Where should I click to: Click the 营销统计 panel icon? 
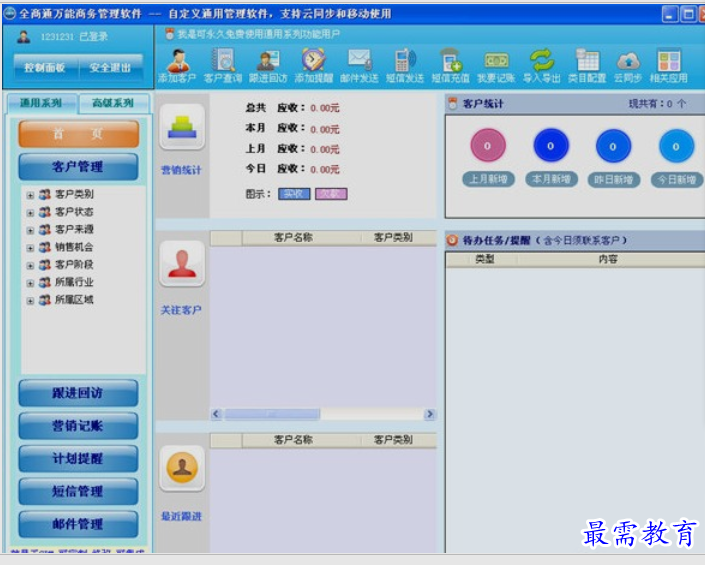[x=182, y=127]
